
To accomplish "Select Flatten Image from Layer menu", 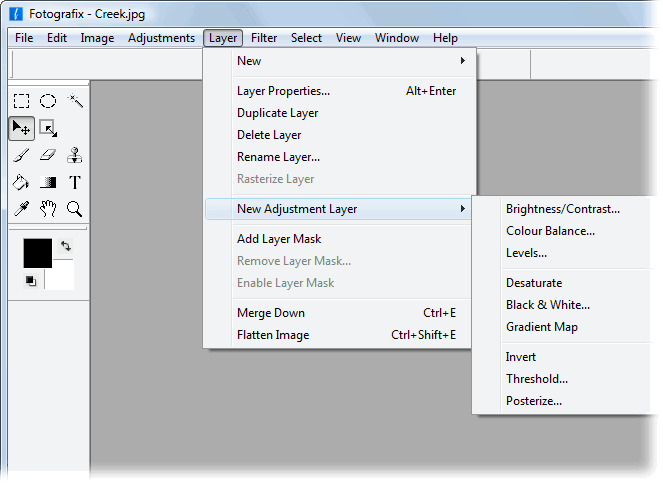I will click(273, 335).
